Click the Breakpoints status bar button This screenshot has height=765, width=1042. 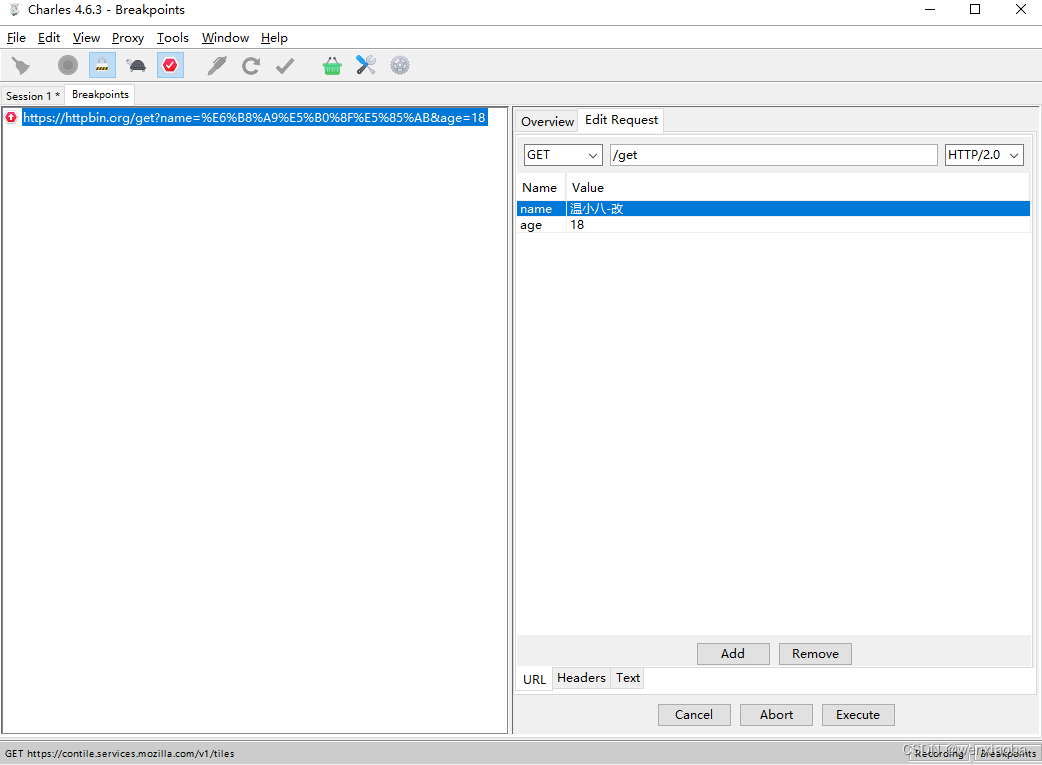coord(1008,753)
